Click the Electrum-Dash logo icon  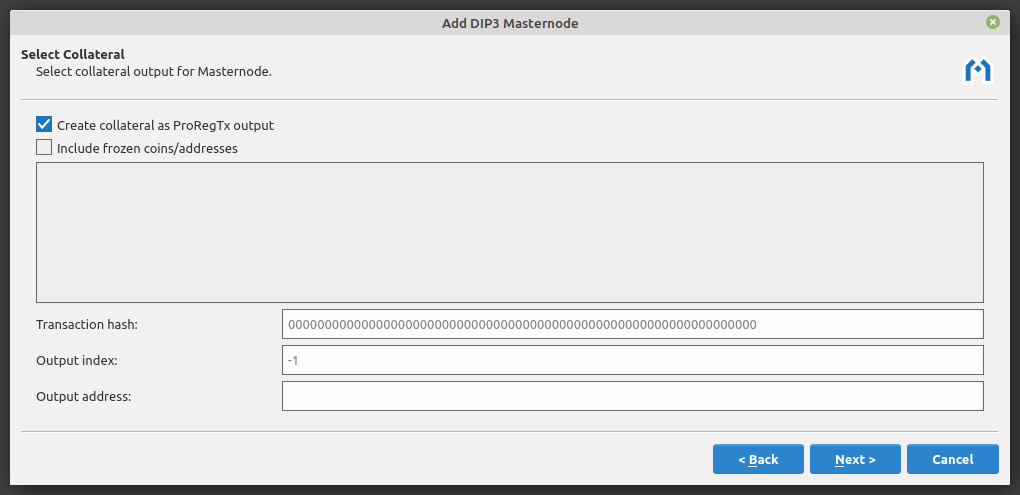point(977,70)
